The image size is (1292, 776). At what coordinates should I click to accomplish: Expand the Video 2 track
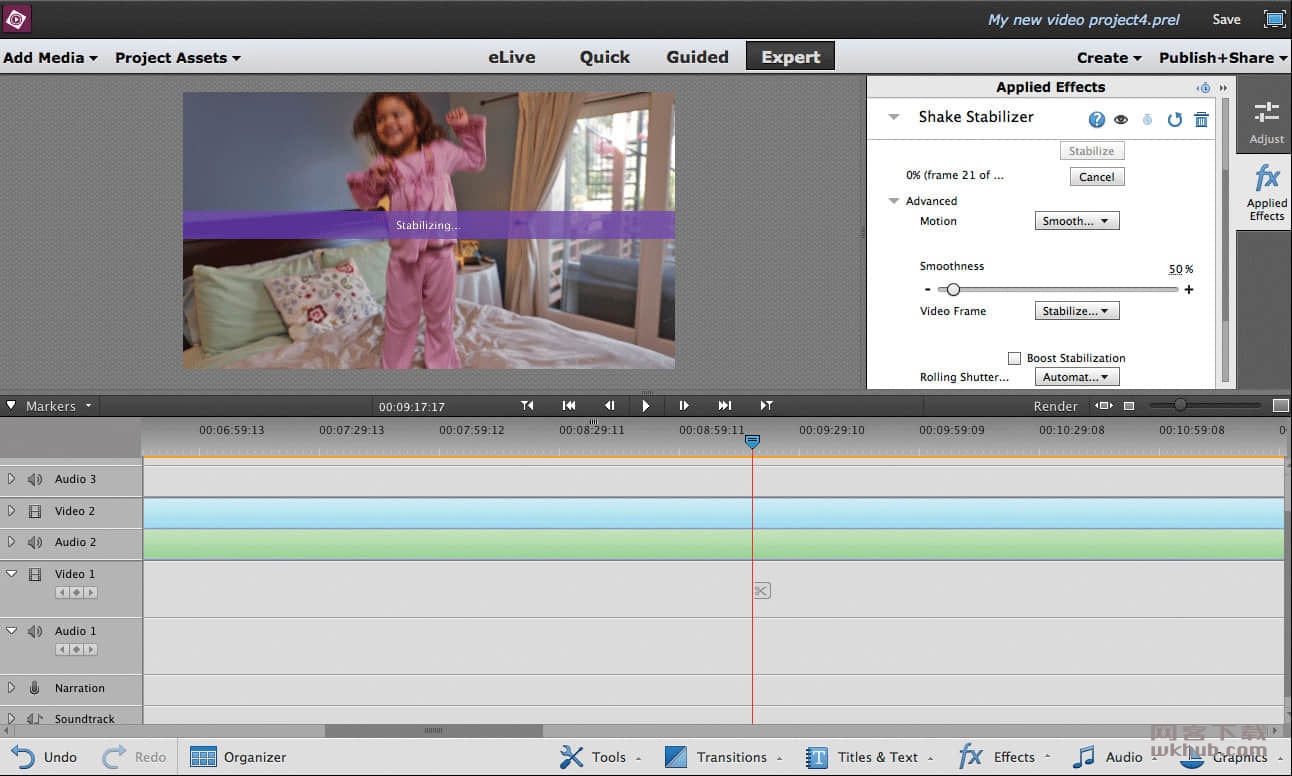tap(11, 511)
